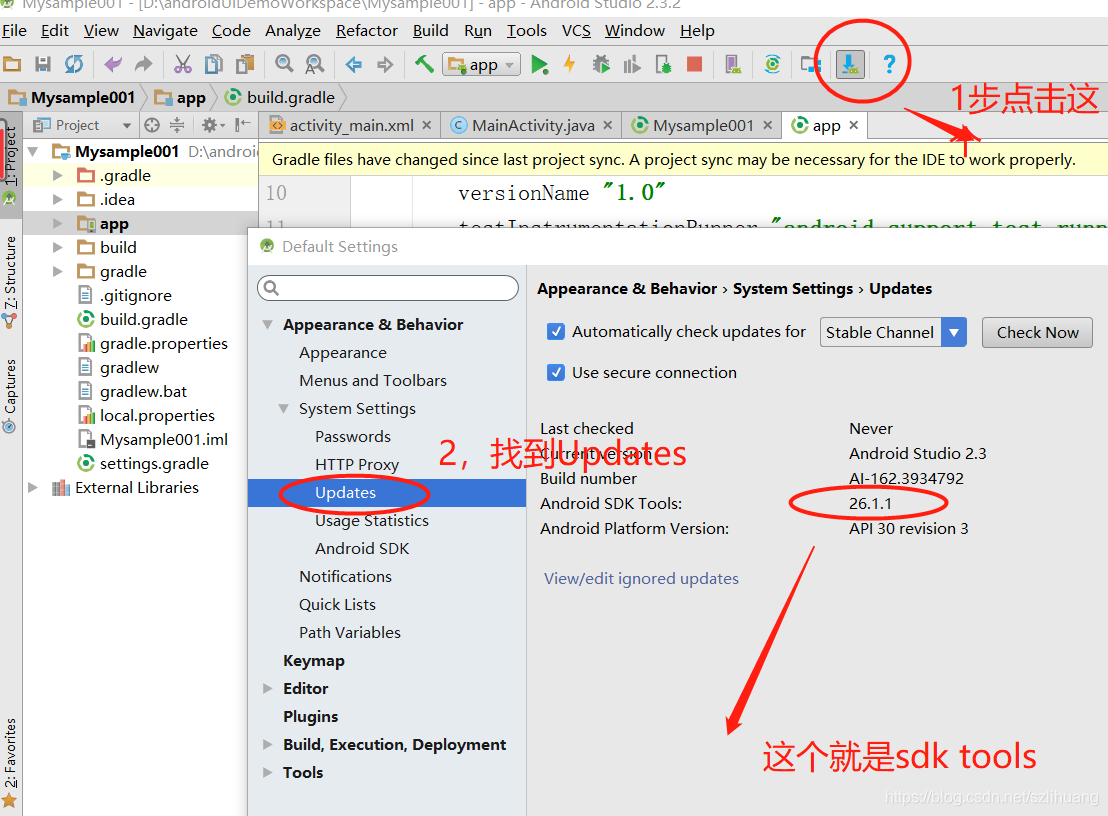Toggle Use secure connection checkbox
This screenshot has height=816, width=1108.
[x=556, y=372]
